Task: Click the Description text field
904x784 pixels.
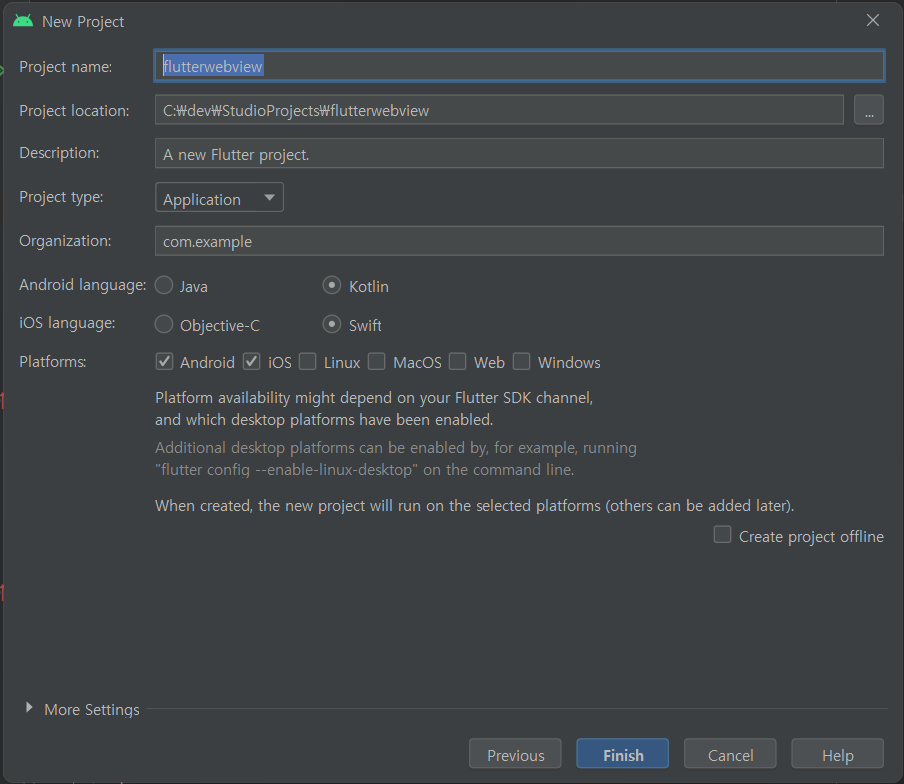Action: pyautogui.click(x=519, y=153)
